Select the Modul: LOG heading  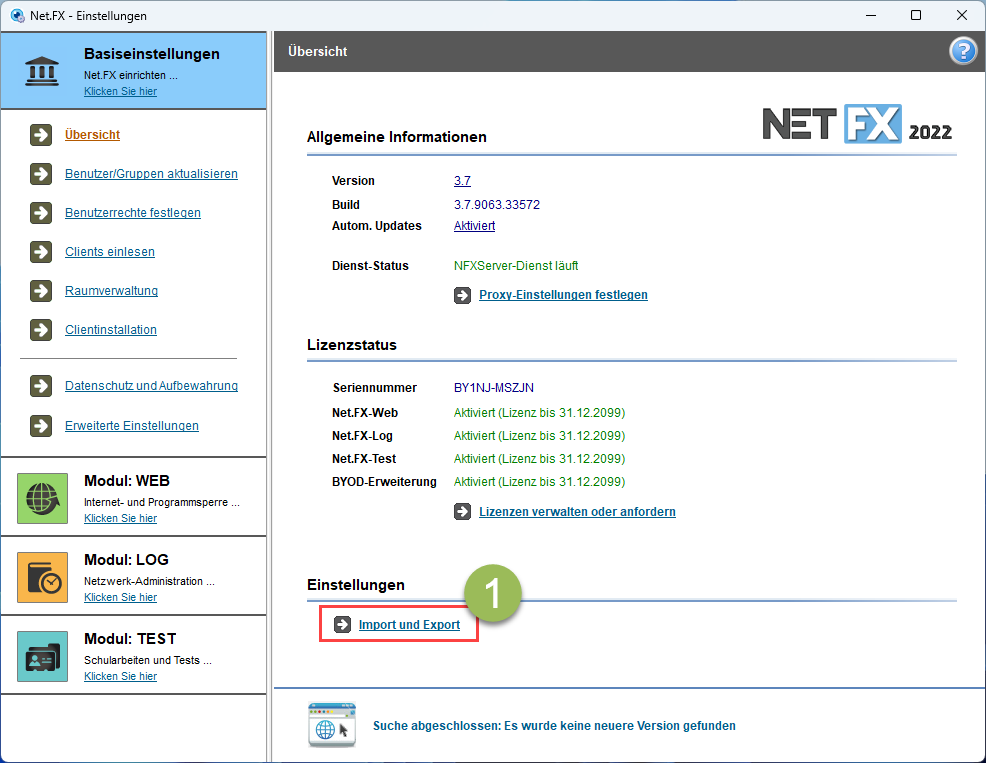(x=126, y=560)
